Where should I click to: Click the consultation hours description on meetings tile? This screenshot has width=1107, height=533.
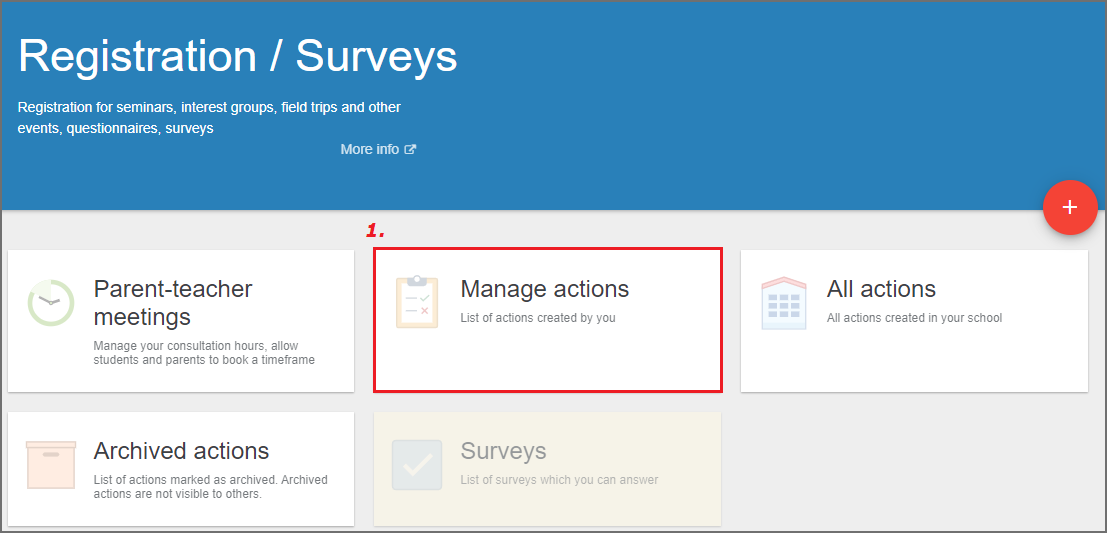pos(204,353)
